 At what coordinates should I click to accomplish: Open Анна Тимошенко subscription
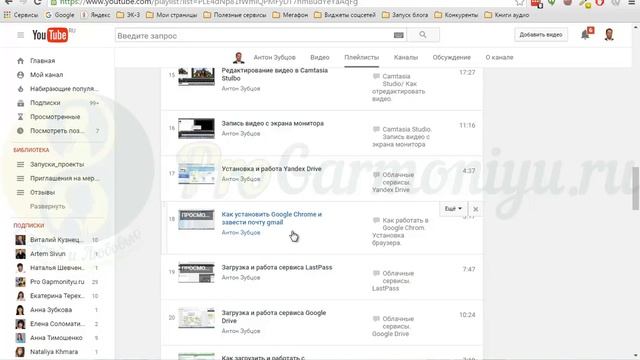click(x=57, y=338)
